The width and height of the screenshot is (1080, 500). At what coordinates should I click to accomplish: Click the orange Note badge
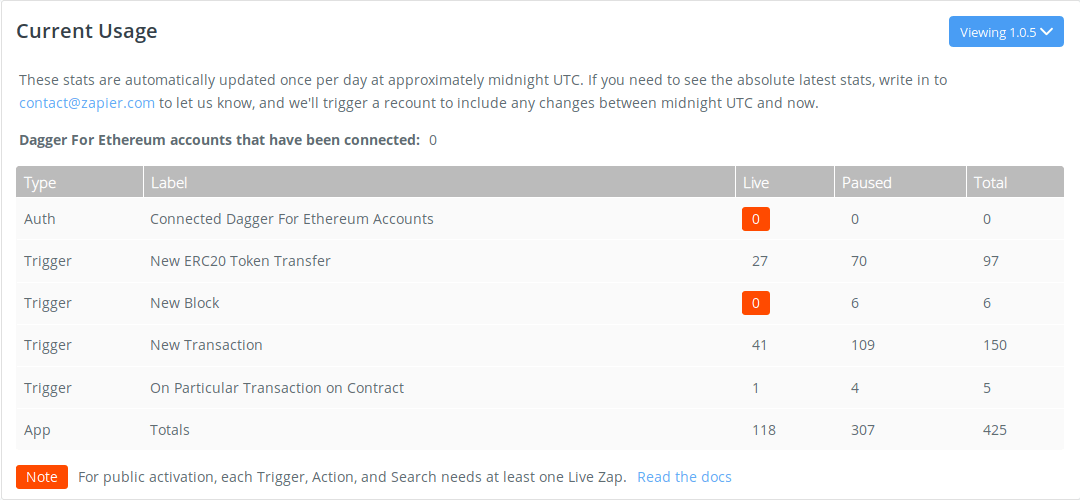42,477
